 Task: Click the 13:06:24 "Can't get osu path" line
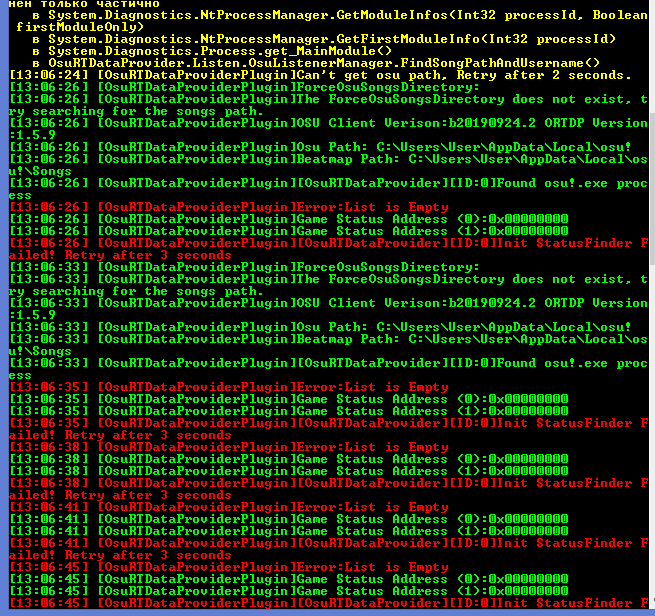point(320,75)
